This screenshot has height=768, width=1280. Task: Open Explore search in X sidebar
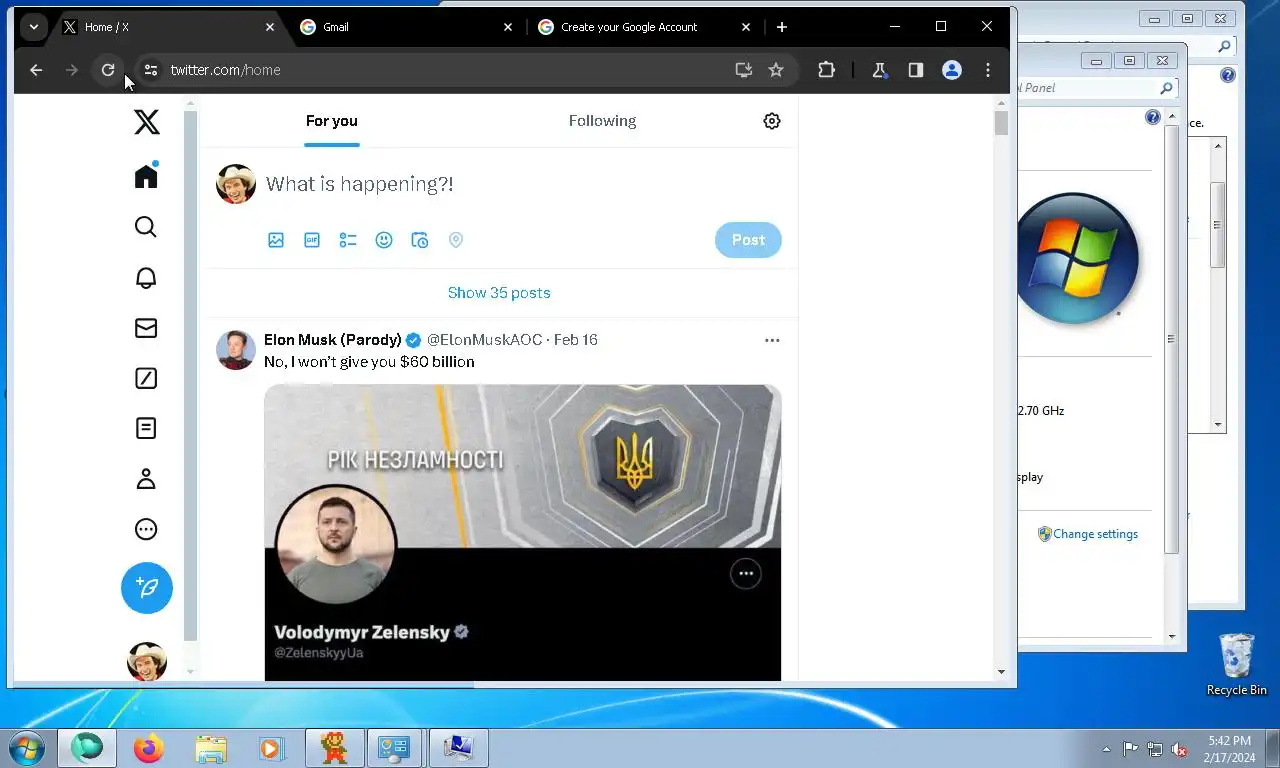coord(146,227)
